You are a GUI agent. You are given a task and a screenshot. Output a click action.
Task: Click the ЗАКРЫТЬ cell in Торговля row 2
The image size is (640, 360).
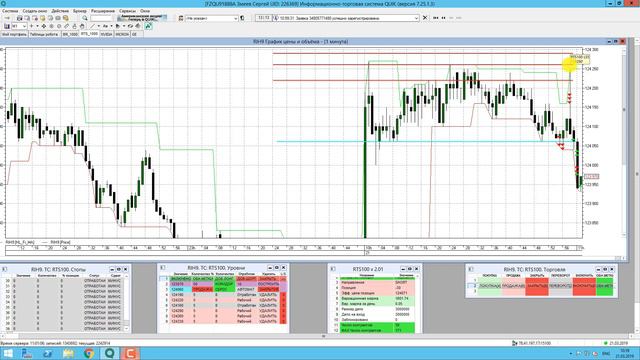pos(537,286)
